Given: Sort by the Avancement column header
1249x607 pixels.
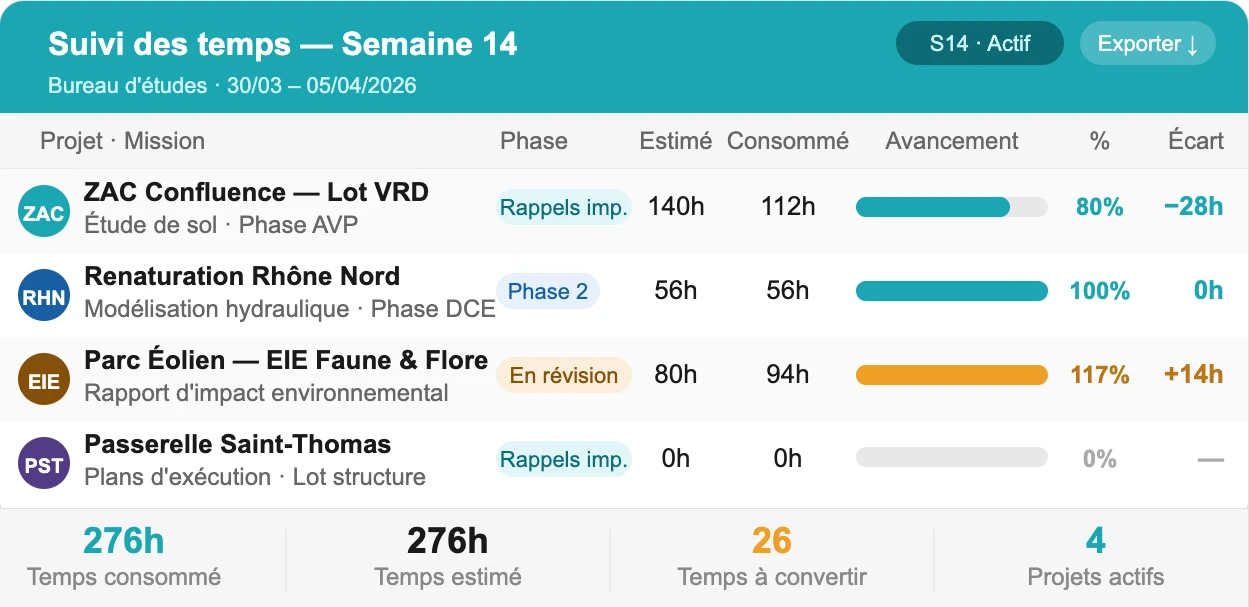Looking at the screenshot, I should (951, 141).
